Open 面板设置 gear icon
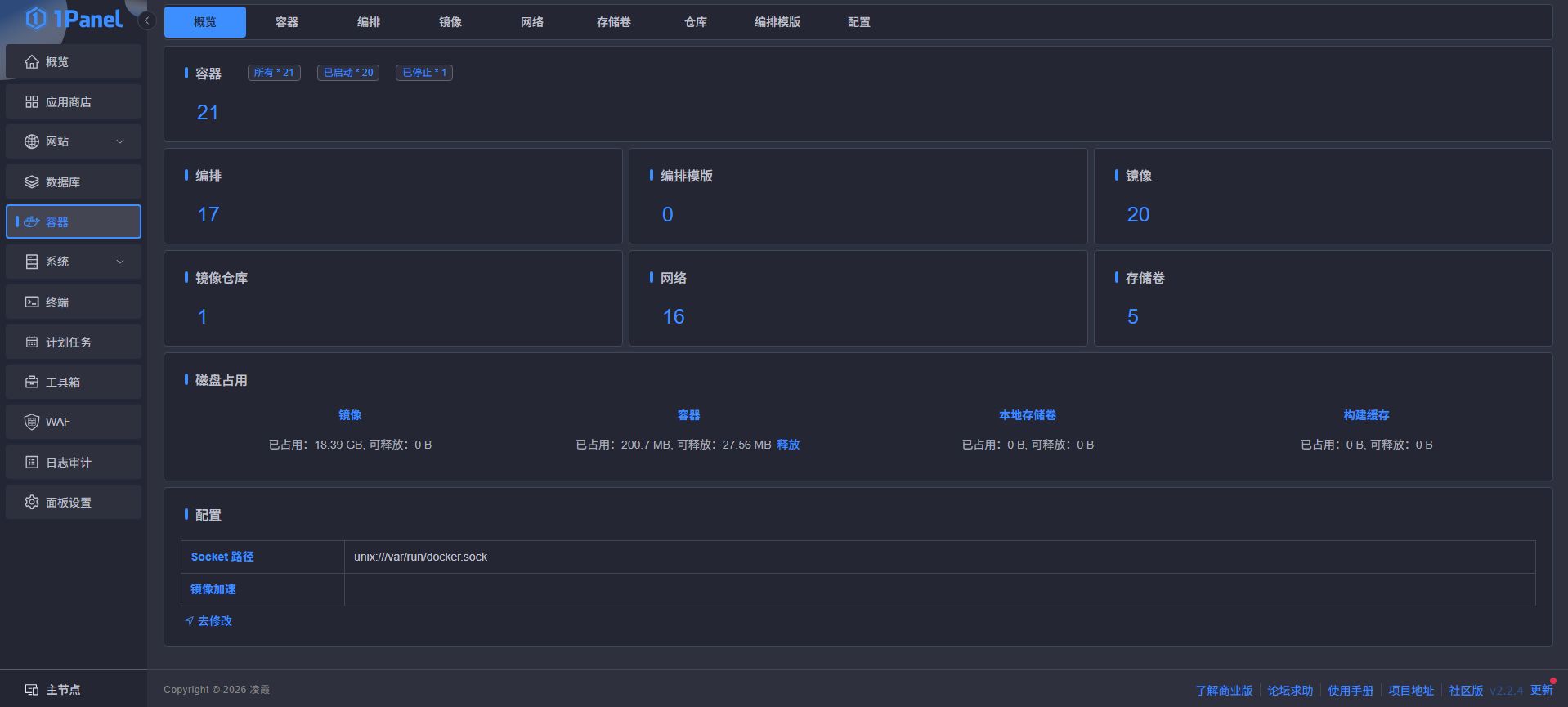Image resolution: width=1568 pixels, height=707 pixels. (32, 502)
